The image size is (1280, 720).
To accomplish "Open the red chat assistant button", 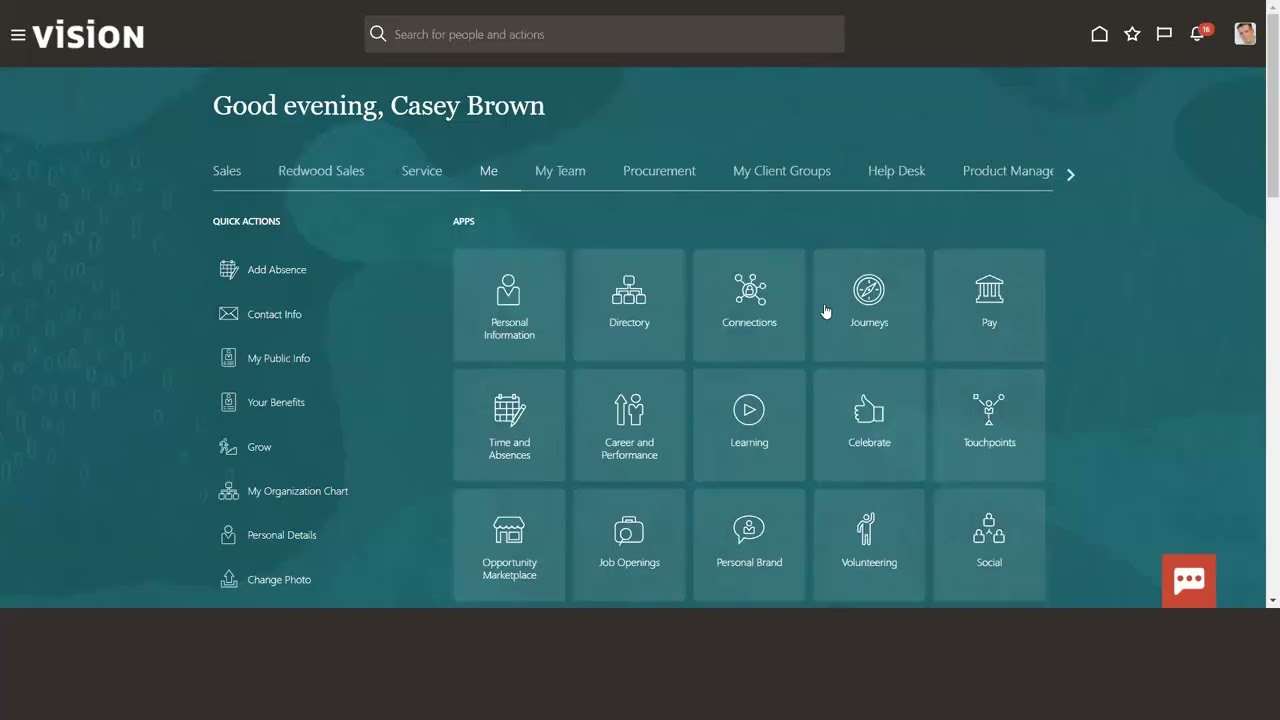I will point(1189,581).
